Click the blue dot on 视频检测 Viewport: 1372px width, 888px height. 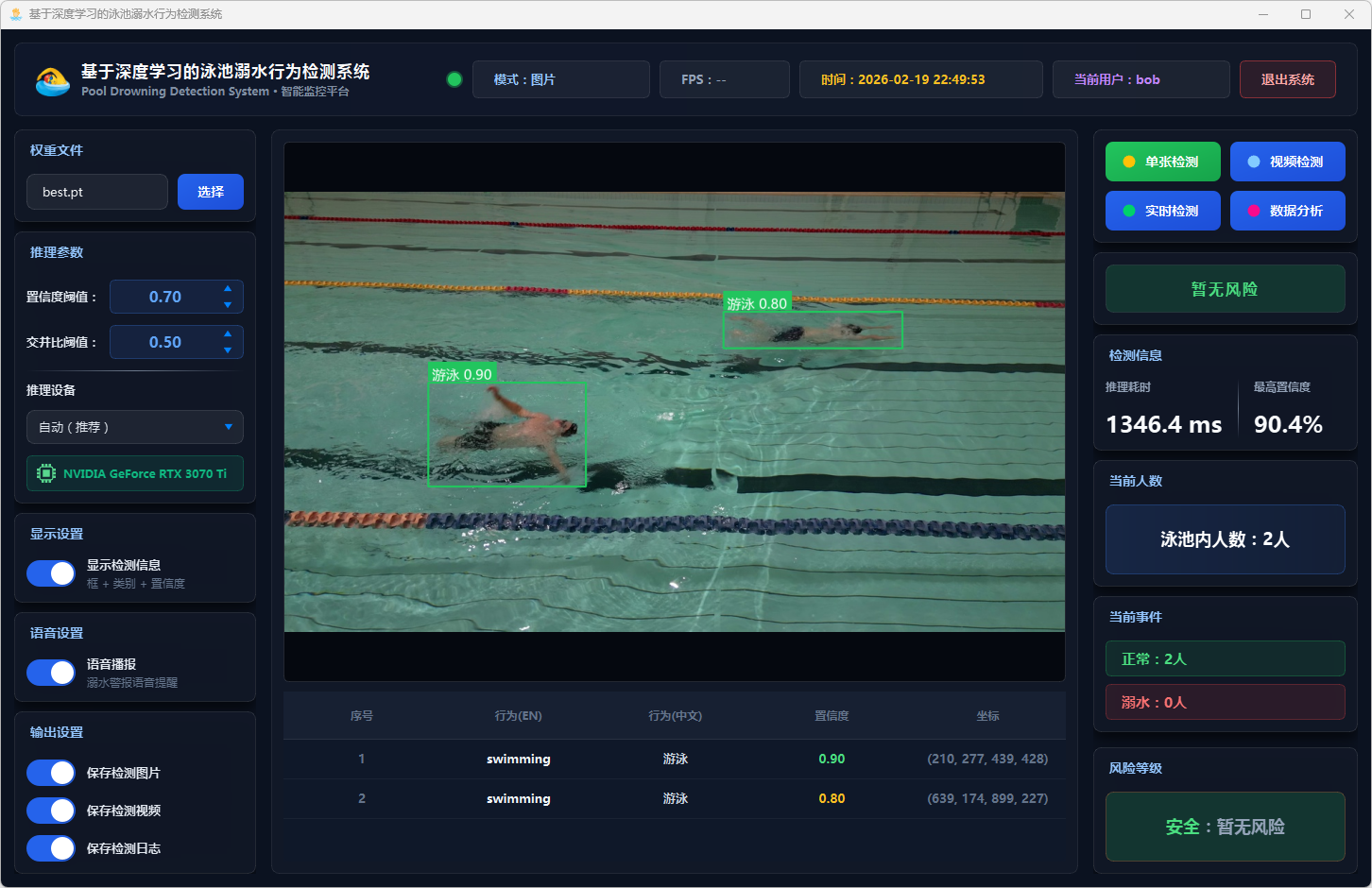coord(1253,162)
